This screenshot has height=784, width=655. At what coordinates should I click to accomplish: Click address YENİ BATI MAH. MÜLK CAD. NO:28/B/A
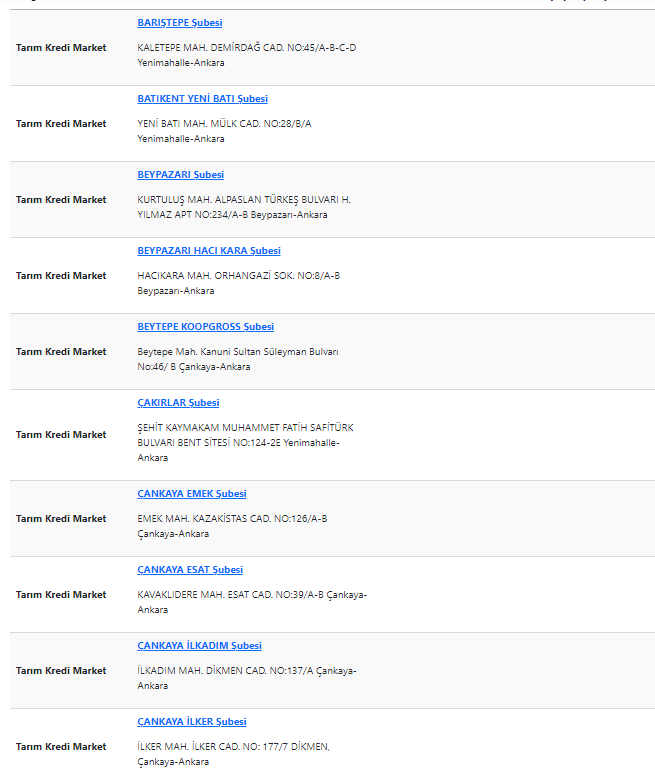coord(224,124)
